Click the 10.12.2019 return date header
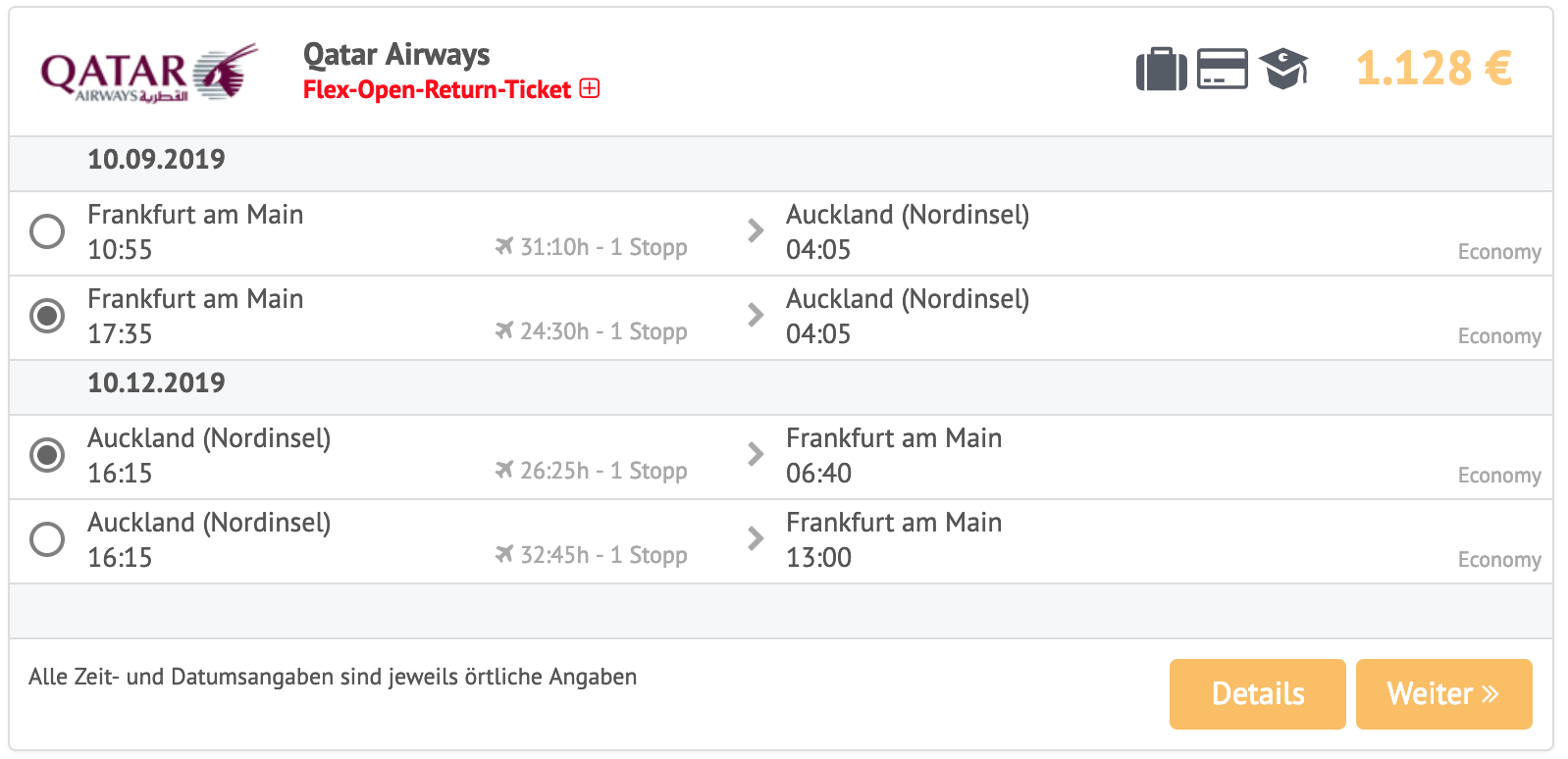 [x=156, y=382]
